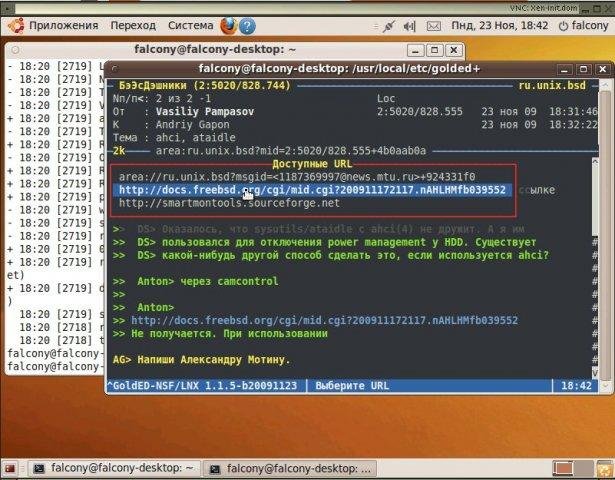The height and width of the screenshot is (480, 615).
Task: Click the ru.unix.bsd area name
Action: [552, 85]
